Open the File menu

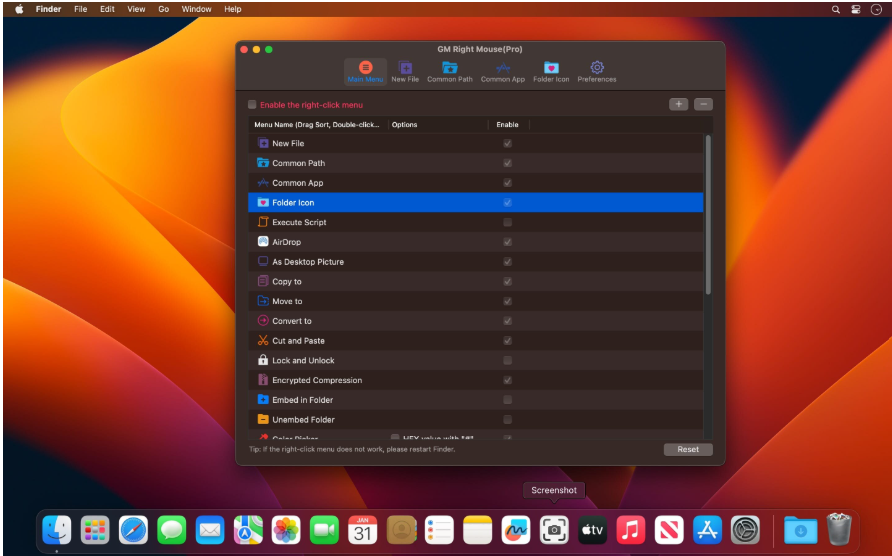tap(81, 9)
